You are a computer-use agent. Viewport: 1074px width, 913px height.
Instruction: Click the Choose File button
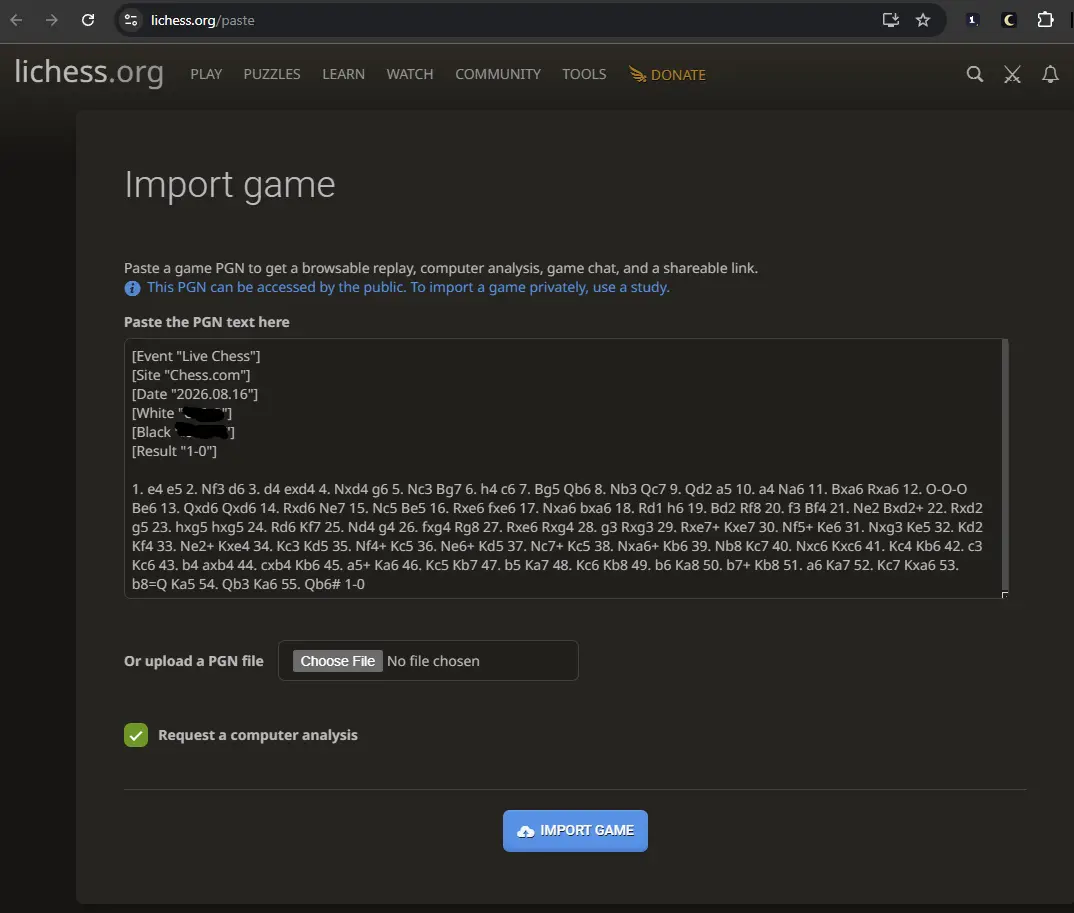338,661
